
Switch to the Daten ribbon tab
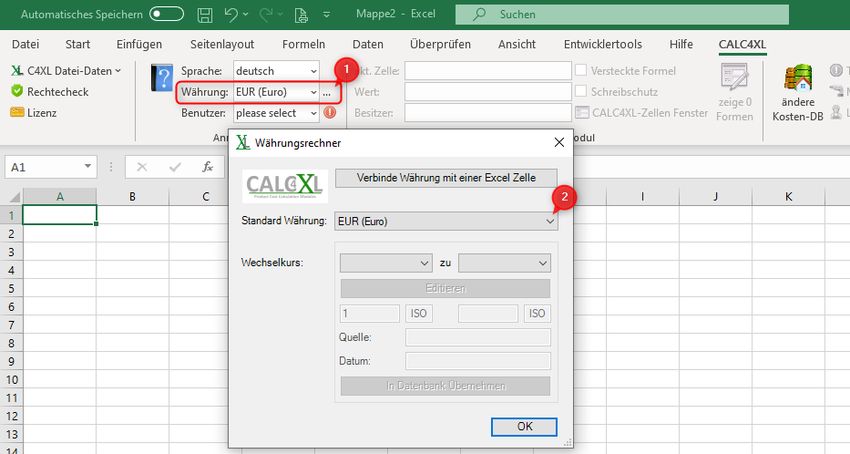(x=368, y=44)
